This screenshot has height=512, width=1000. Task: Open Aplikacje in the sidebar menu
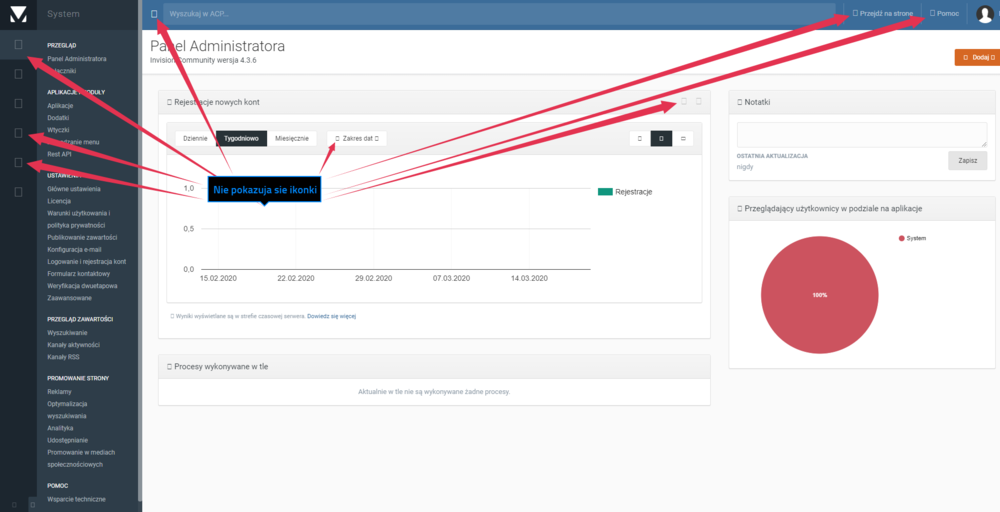click(60, 105)
